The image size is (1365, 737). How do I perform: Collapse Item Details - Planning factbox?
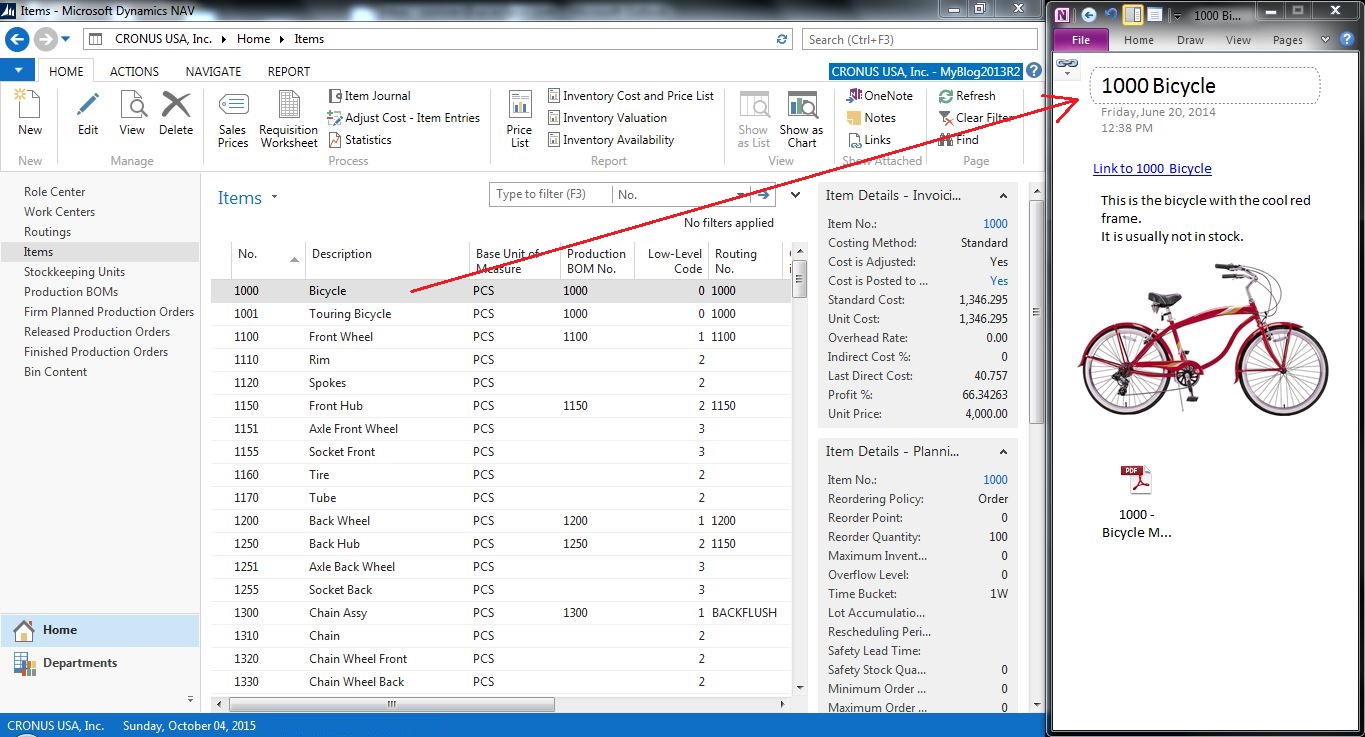[1003, 452]
